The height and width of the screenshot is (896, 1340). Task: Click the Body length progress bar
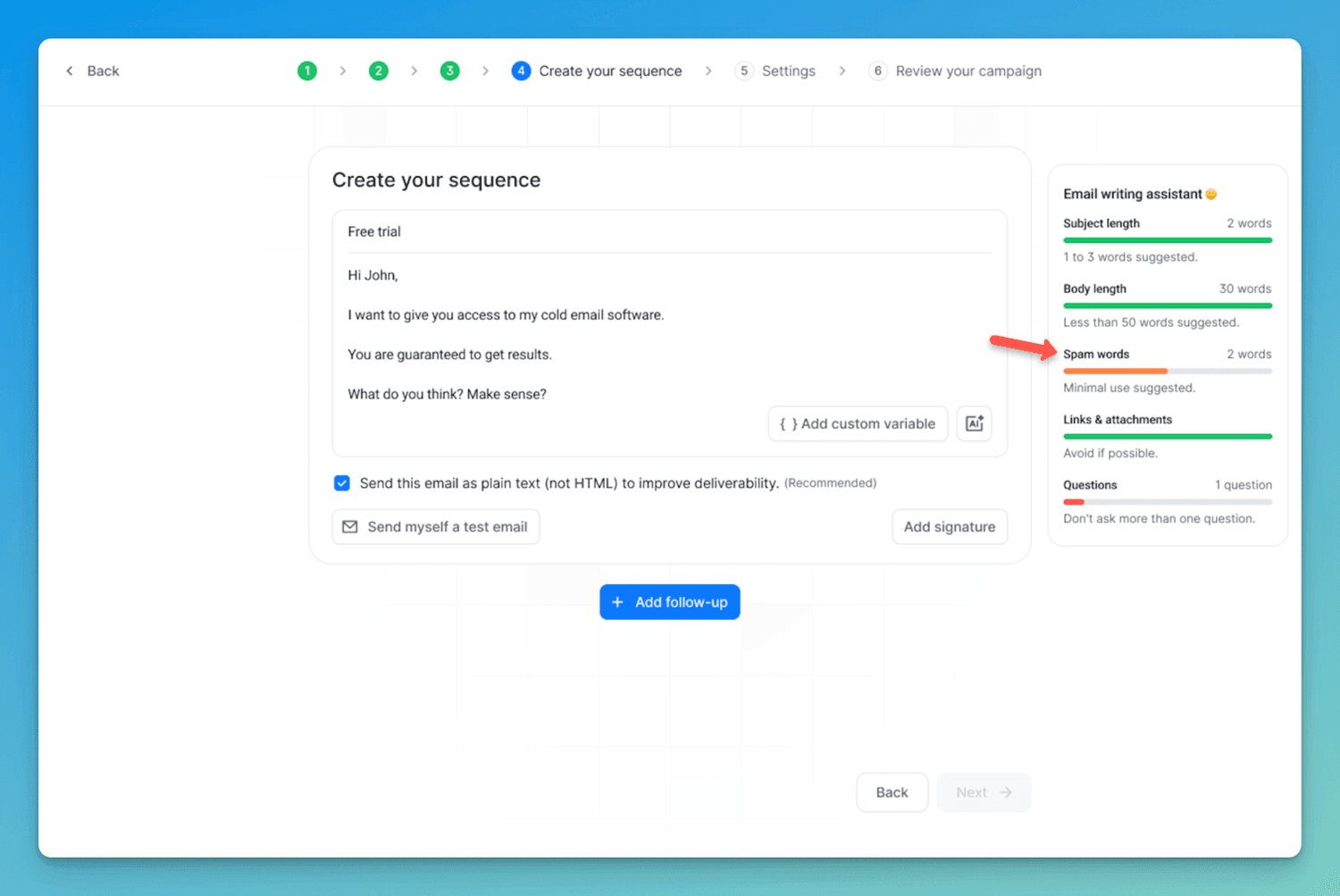(x=1168, y=306)
